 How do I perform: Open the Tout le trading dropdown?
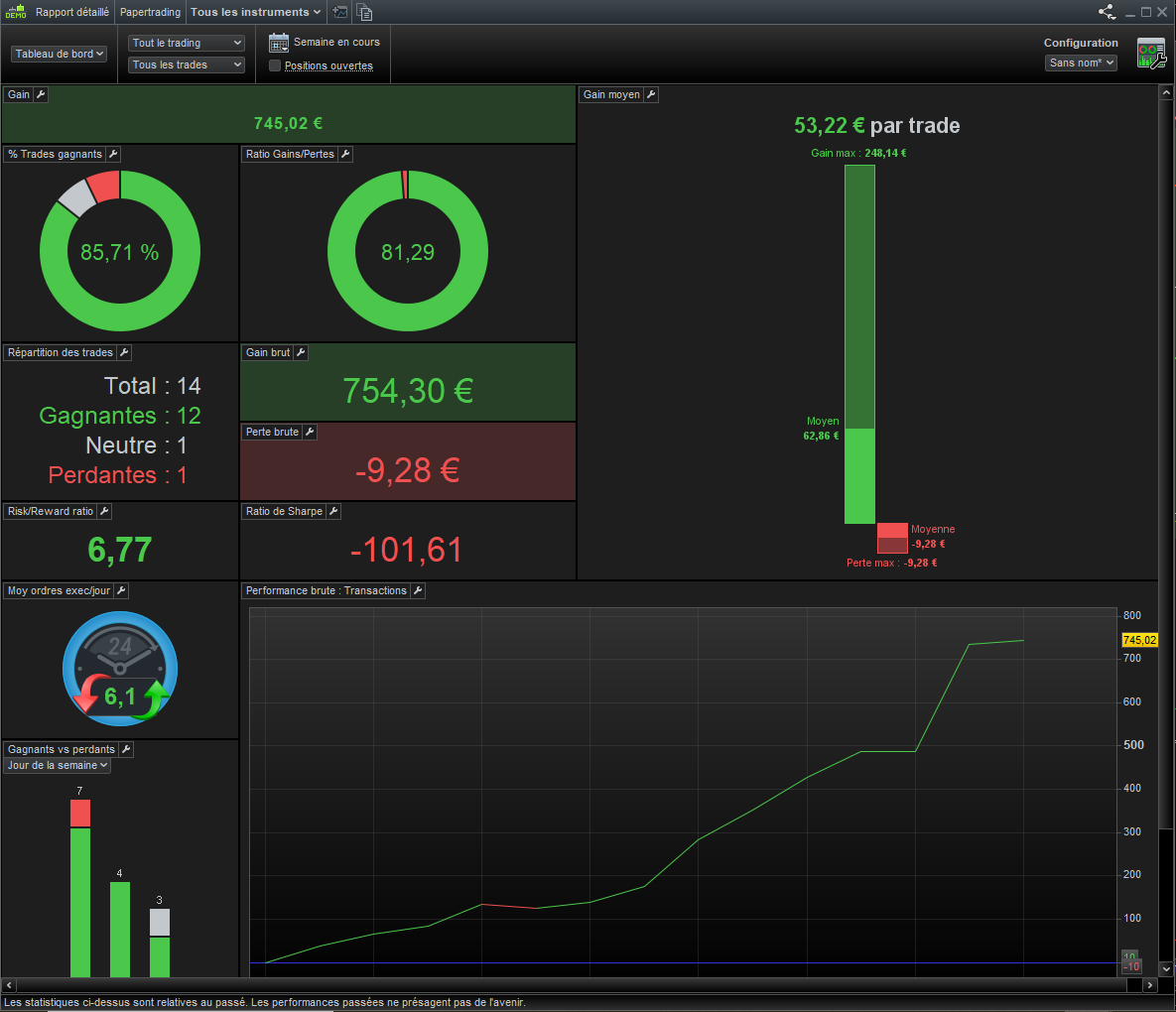187,43
